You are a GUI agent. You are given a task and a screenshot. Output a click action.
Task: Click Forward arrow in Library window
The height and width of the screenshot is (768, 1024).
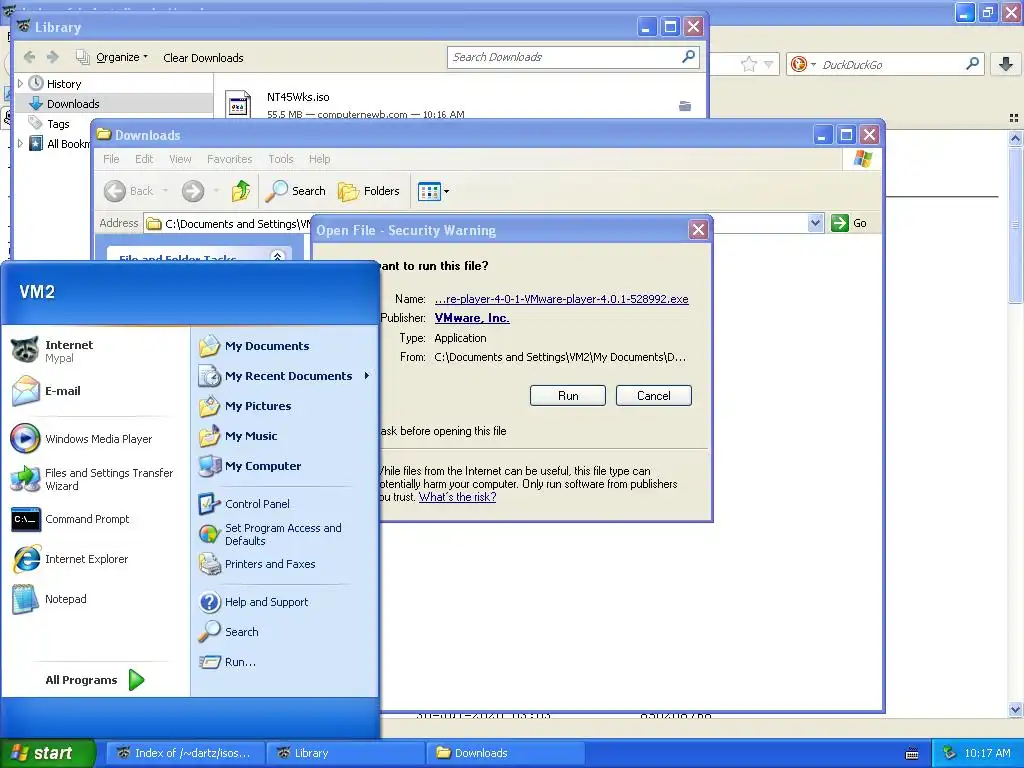click(x=53, y=57)
